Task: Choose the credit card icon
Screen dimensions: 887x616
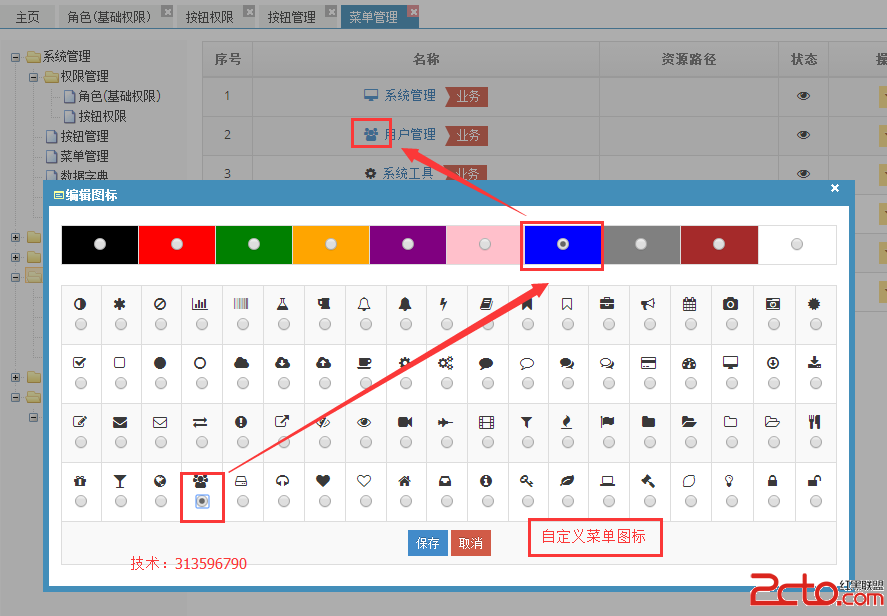Action: (x=648, y=363)
